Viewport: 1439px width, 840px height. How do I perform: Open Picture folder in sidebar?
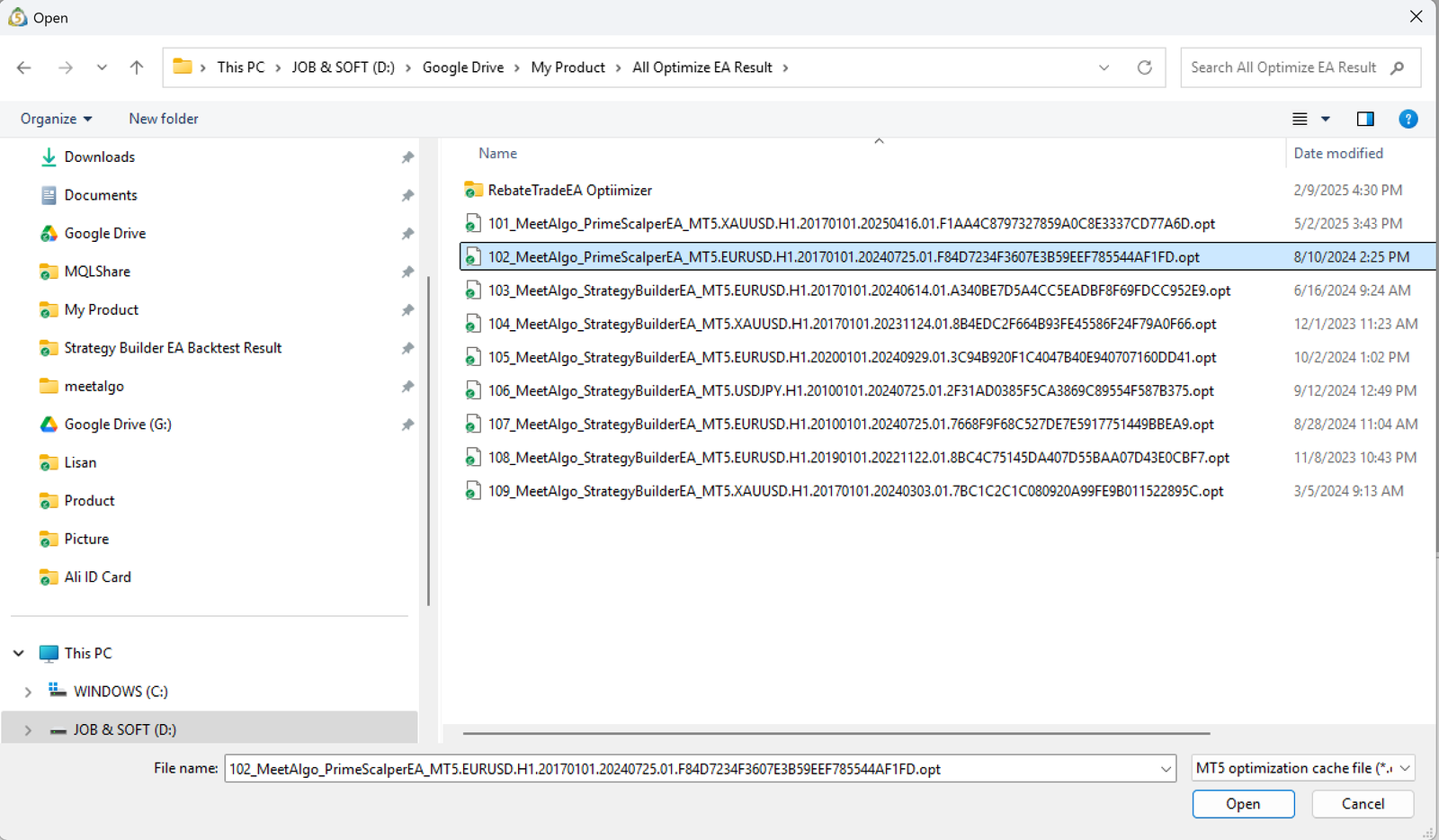pos(86,539)
